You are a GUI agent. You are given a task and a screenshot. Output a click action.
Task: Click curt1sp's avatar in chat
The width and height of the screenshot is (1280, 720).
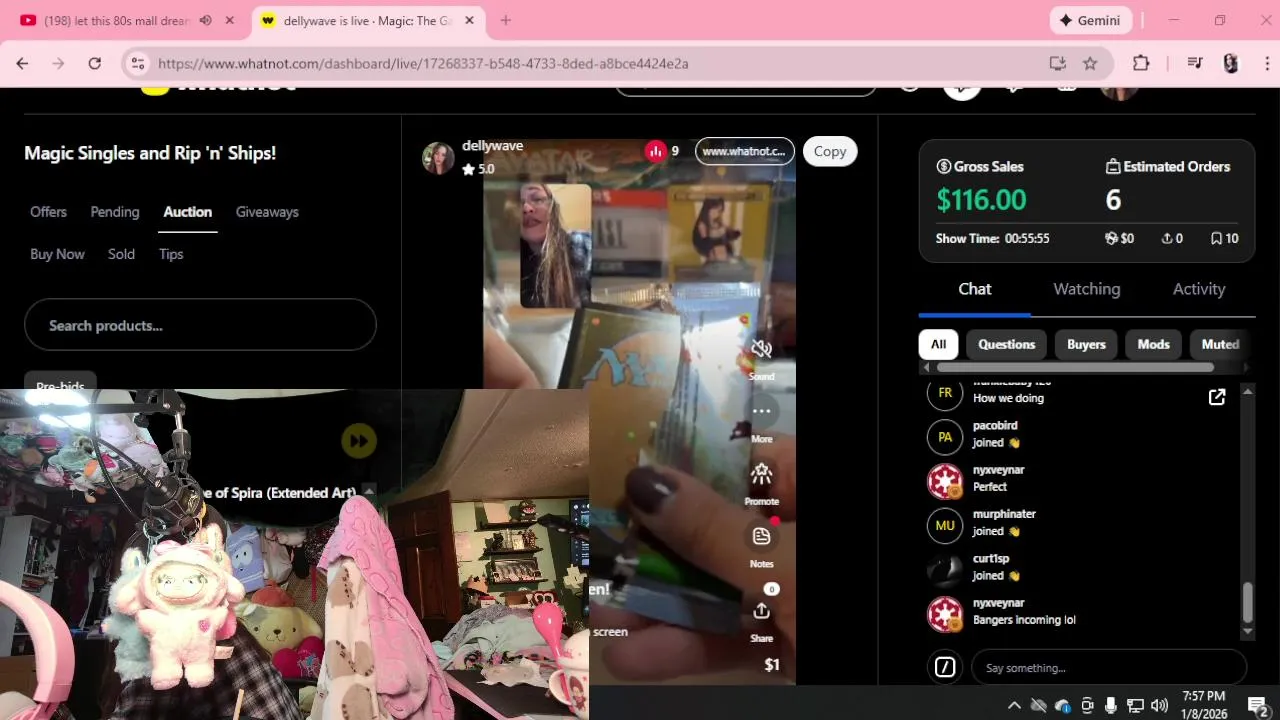click(945, 569)
